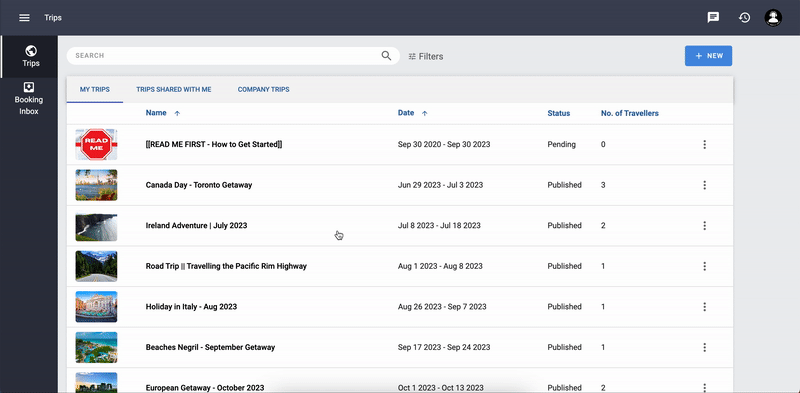800x393 pixels.
Task: Click the Road Trip highway thumbnail
Action: pyautogui.click(x=96, y=266)
